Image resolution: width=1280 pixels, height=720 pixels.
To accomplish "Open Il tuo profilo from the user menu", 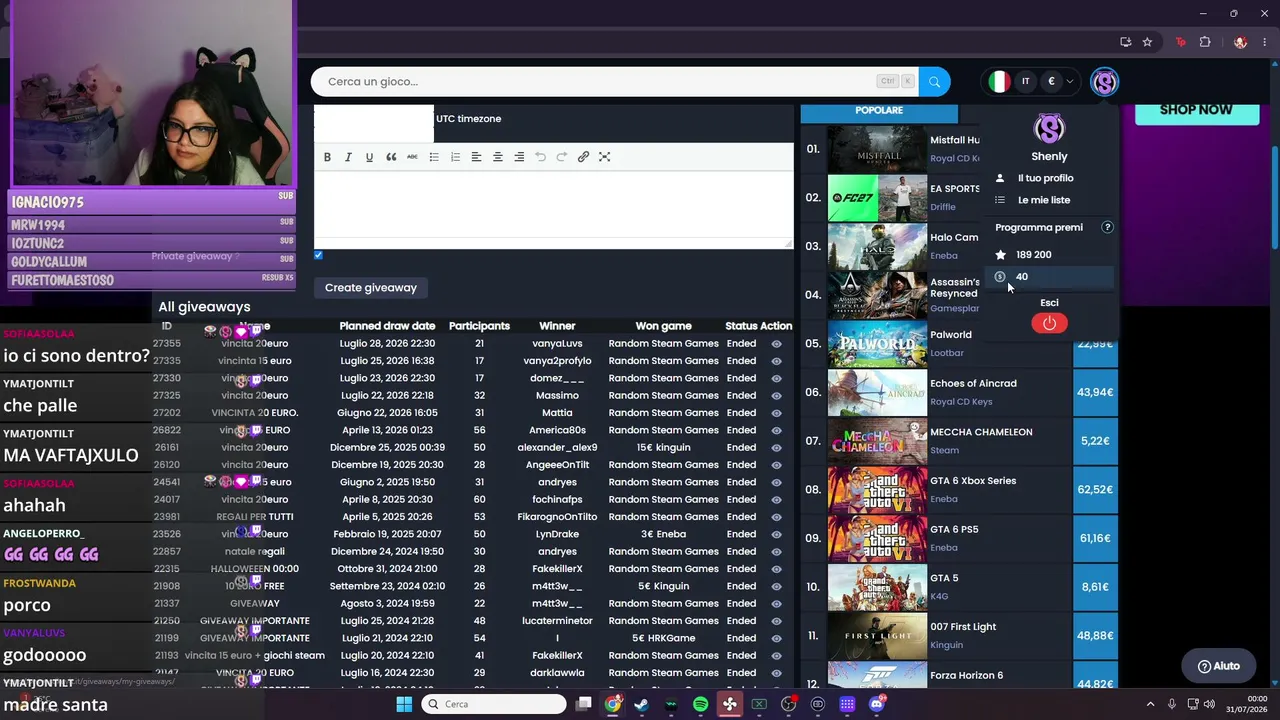I will (x=1045, y=178).
